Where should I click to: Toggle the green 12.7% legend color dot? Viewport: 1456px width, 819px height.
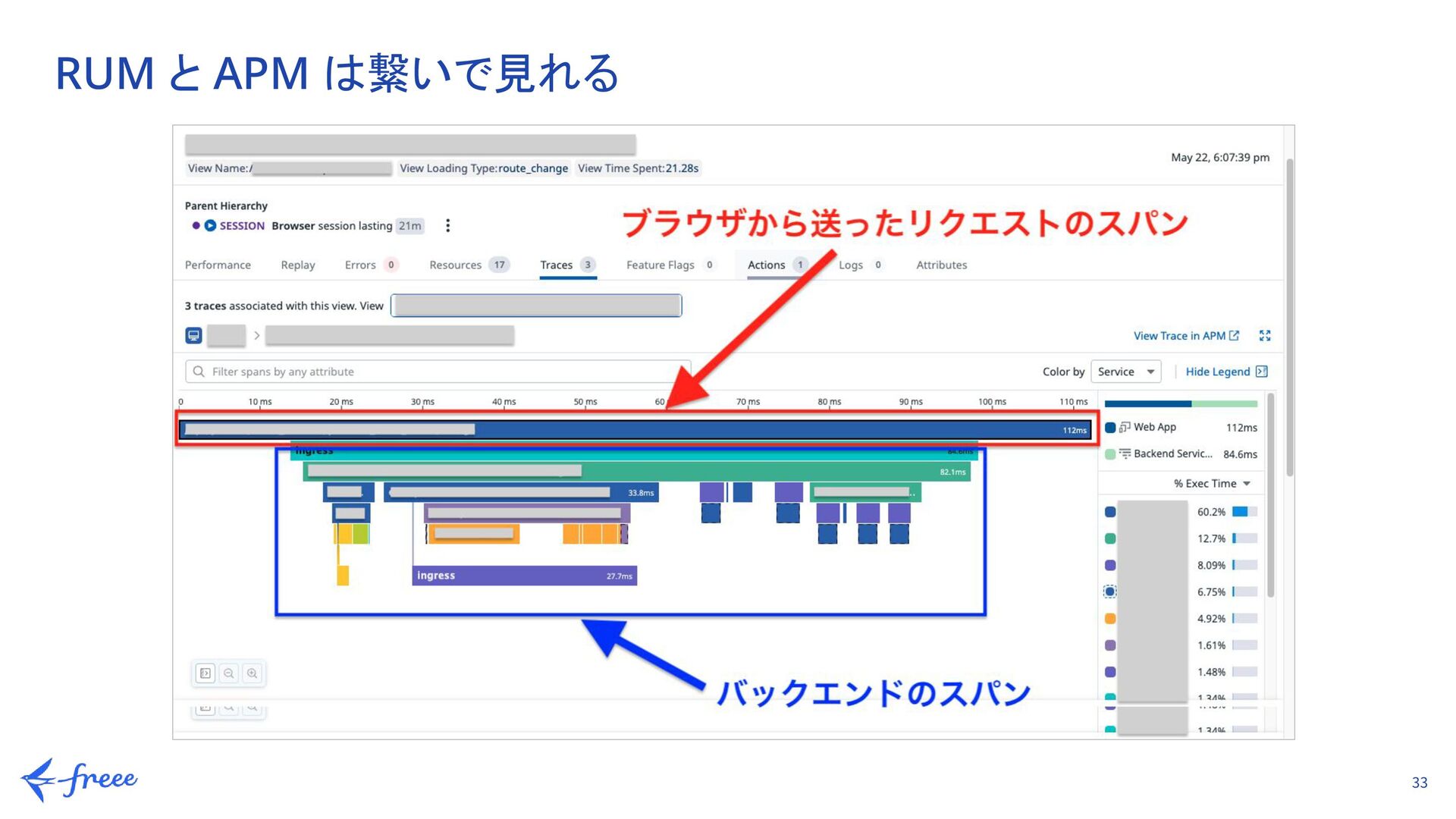click(x=1110, y=538)
